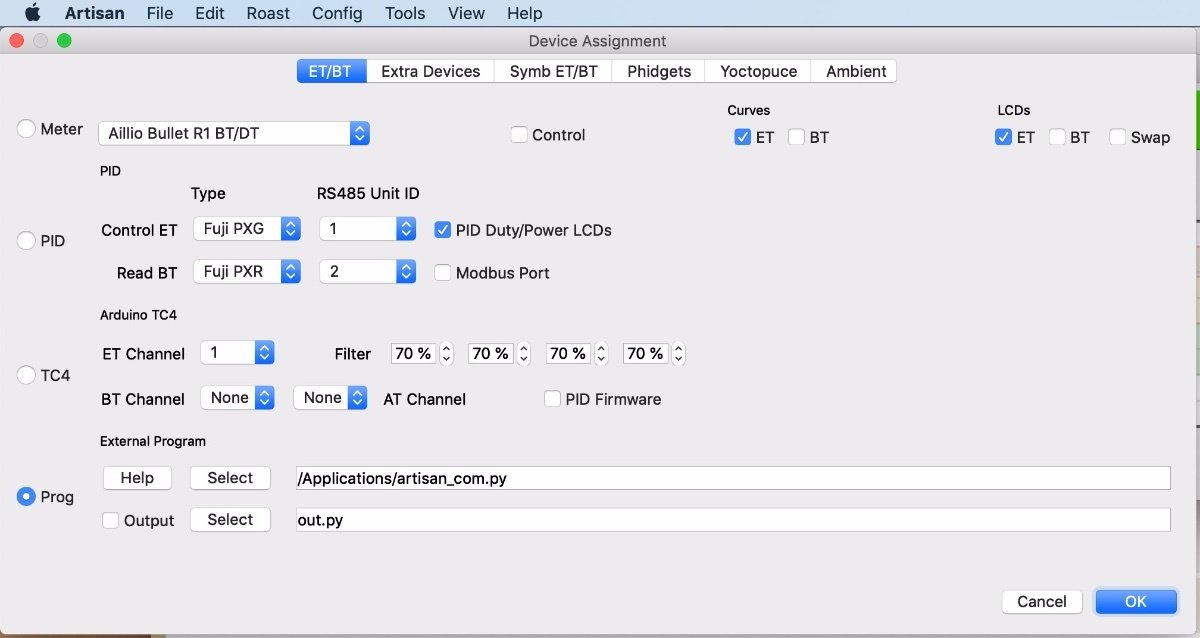Click the External Program Help button
The image size is (1200, 638).
[x=137, y=478]
